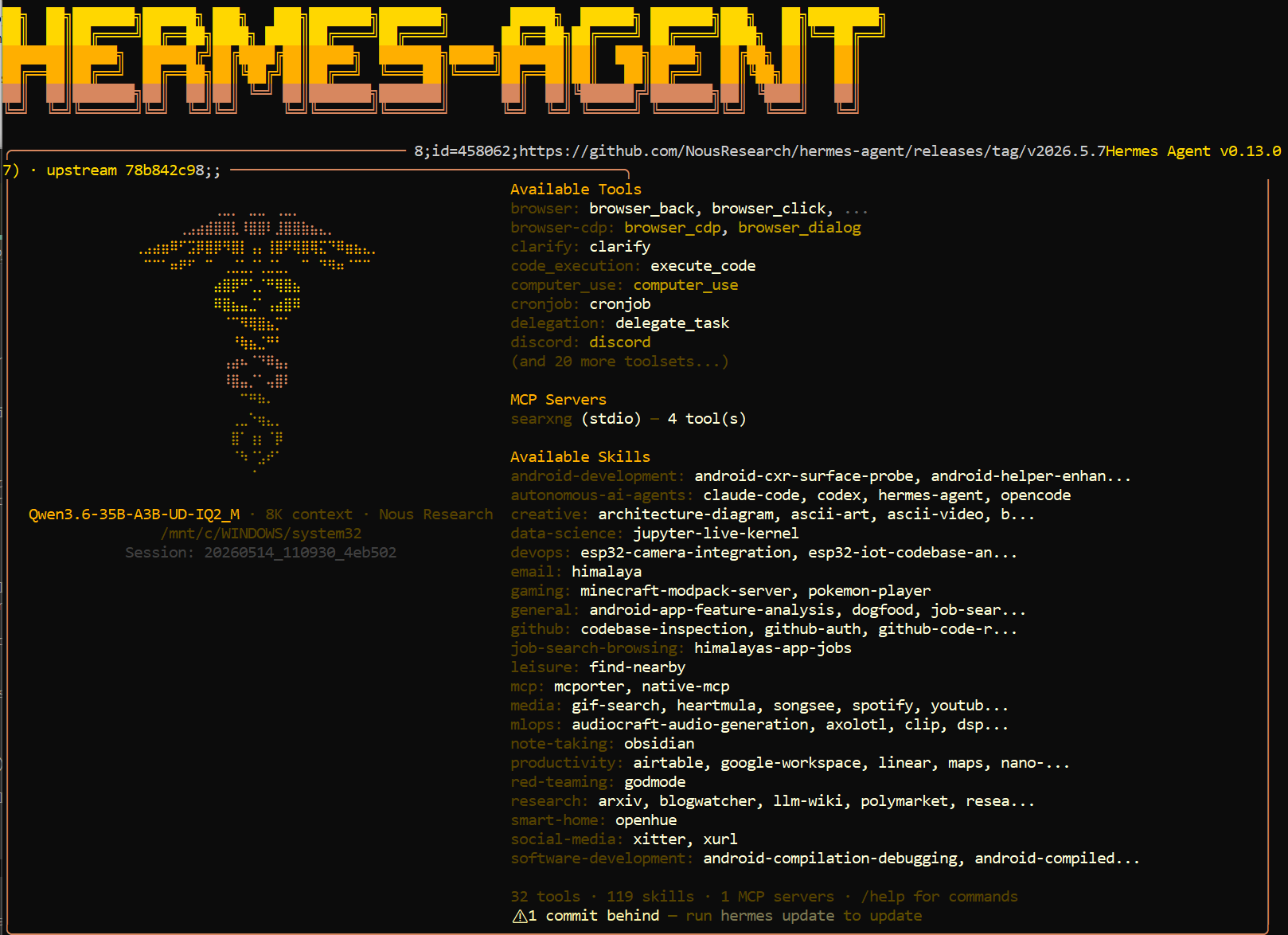Select the "songsee" skill name

[804, 706]
